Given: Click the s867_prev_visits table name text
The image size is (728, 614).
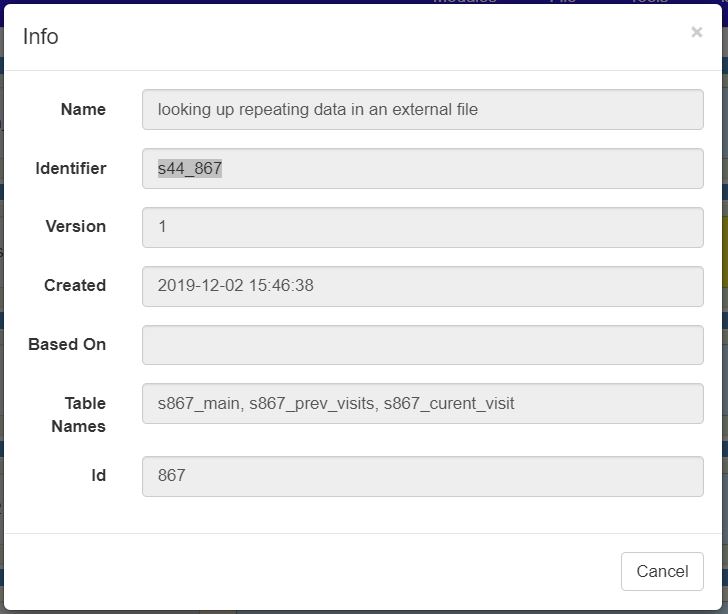Looking at the screenshot, I should [311, 404].
